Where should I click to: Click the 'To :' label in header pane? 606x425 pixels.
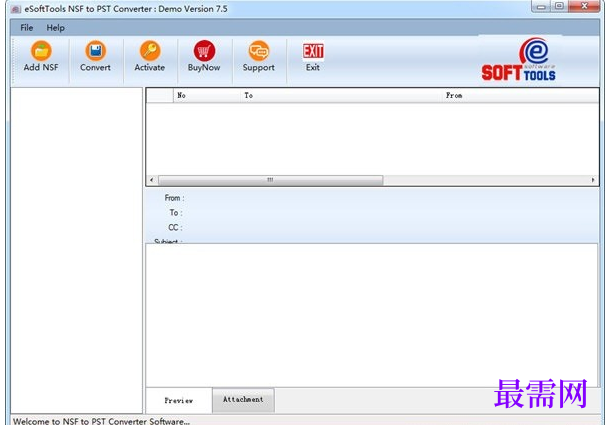tap(176, 212)
